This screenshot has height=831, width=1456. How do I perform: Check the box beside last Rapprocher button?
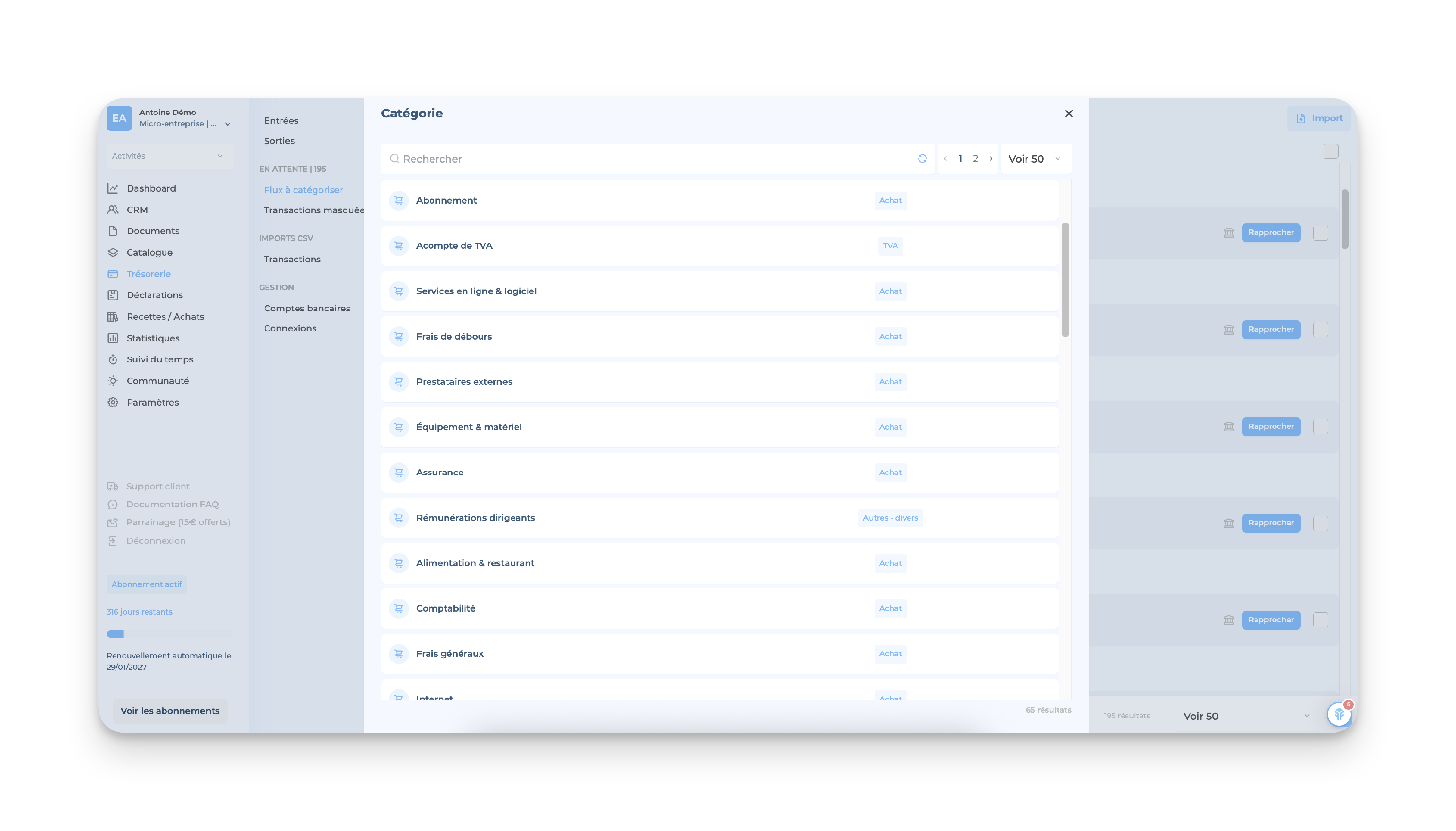pos(1320,620)
